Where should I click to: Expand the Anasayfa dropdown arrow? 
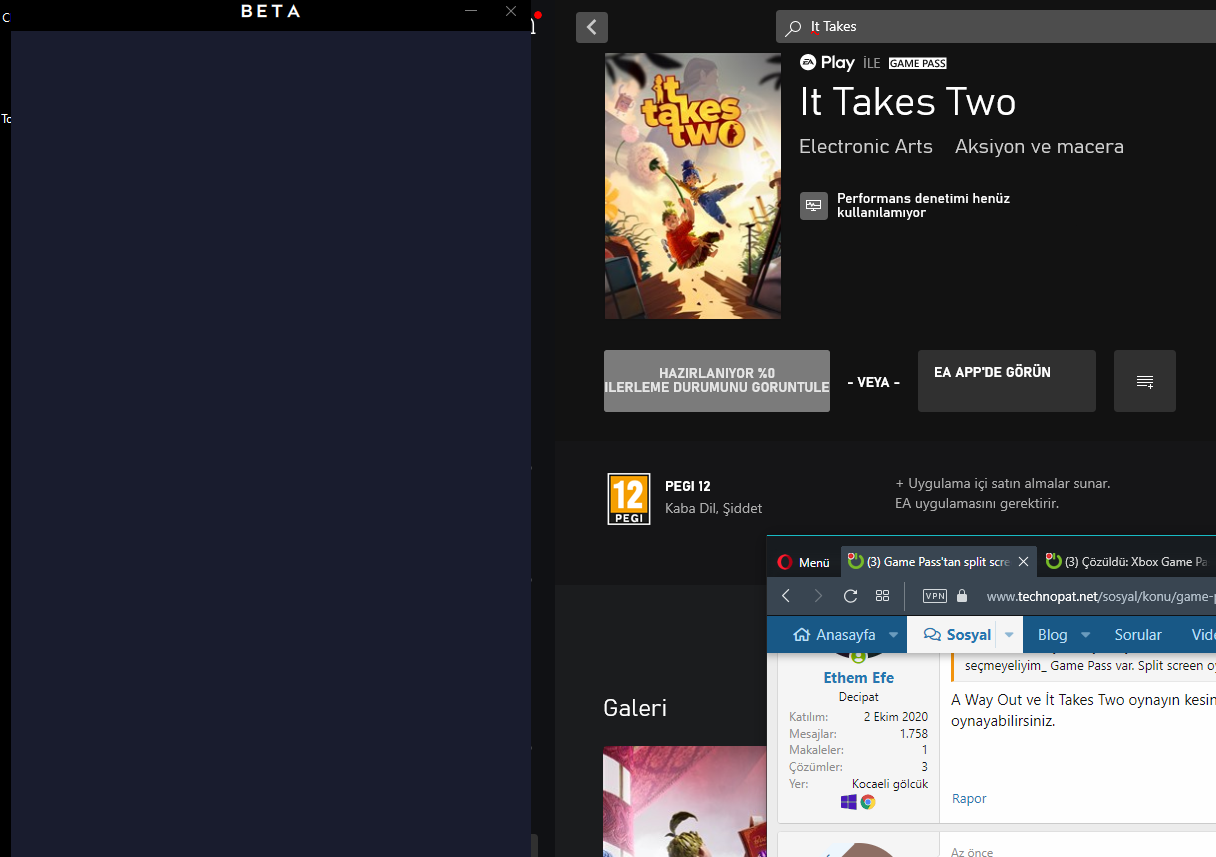coord(893,635)
